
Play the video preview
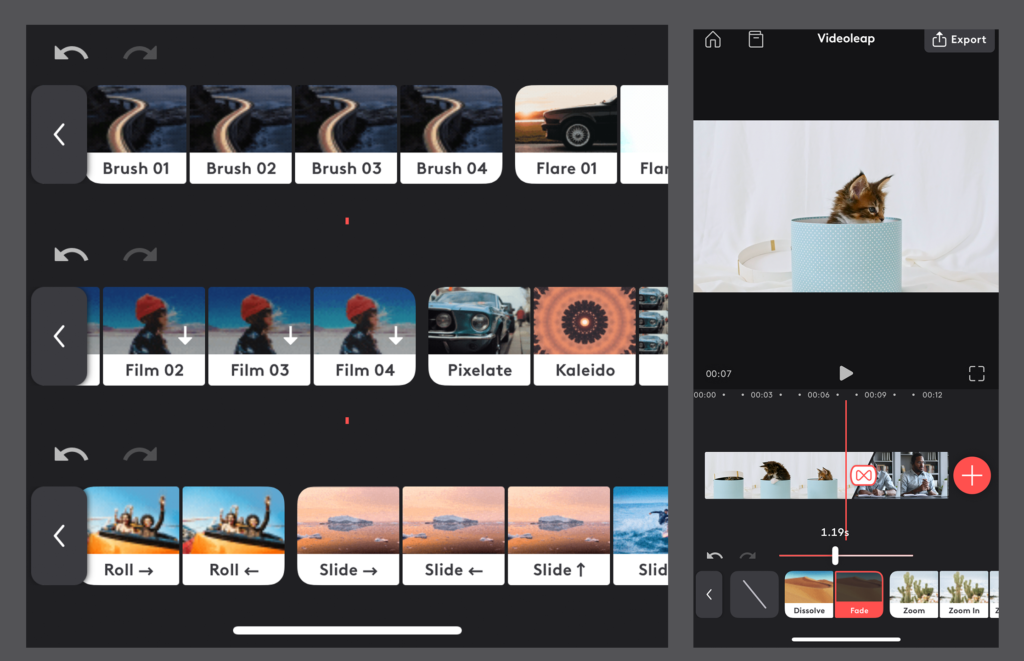click(846, 373)
